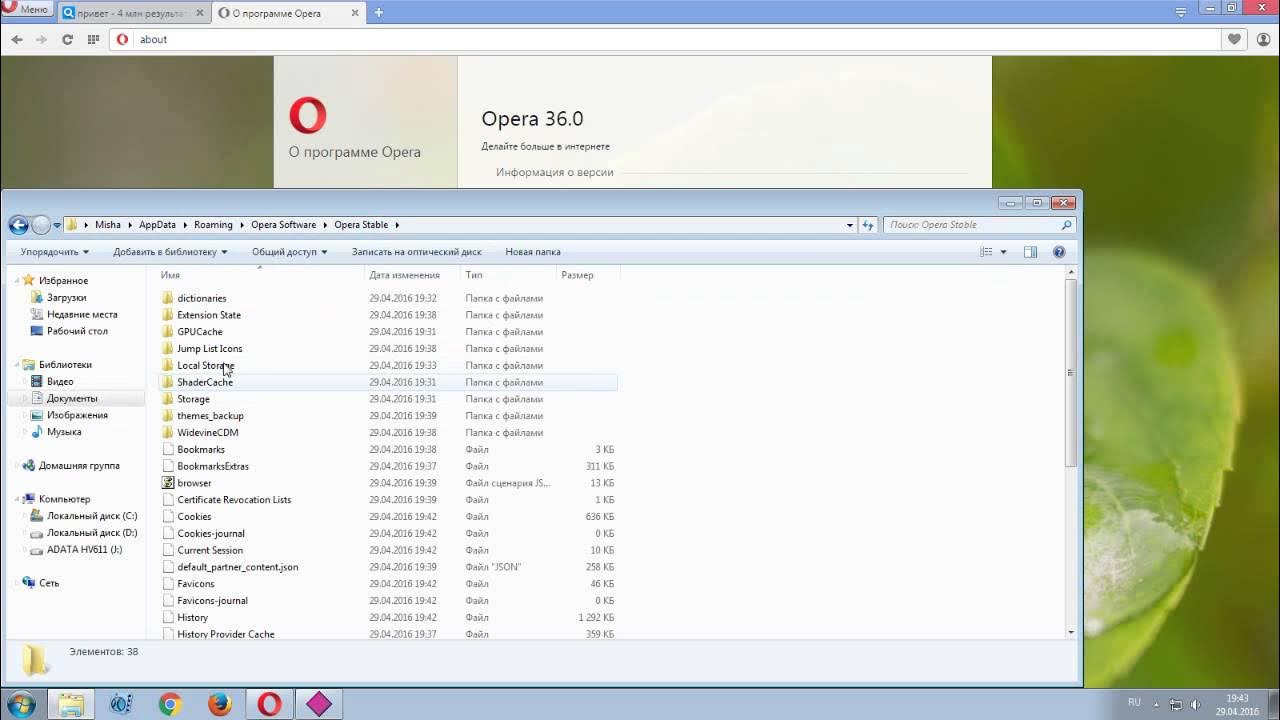Switch to the 'привет' search results tab
Viewport: 1280px width, 720px height.
(x=132, y=13)
